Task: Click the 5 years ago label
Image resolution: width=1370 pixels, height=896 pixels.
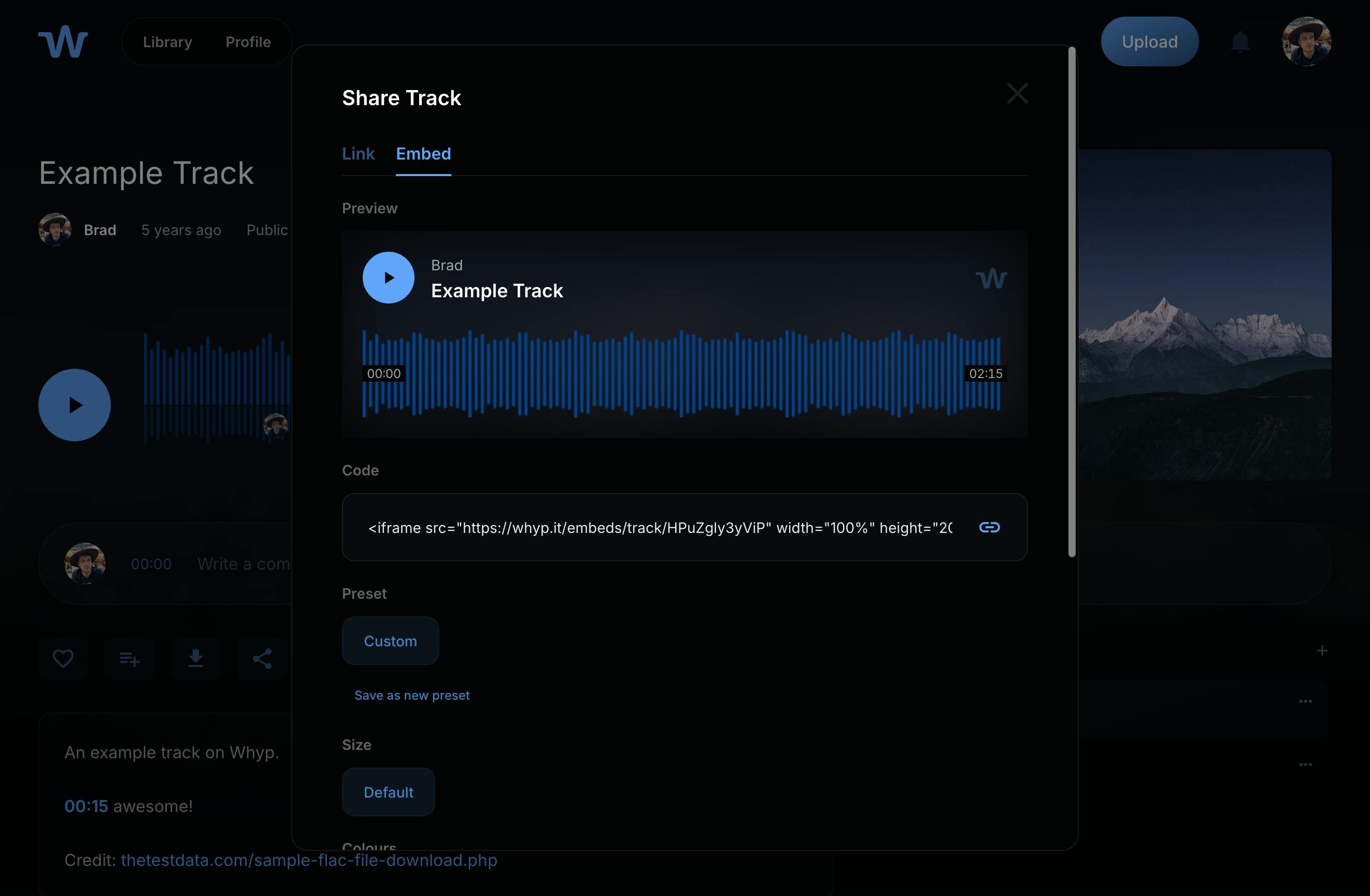Action: [x=181, y=230]
